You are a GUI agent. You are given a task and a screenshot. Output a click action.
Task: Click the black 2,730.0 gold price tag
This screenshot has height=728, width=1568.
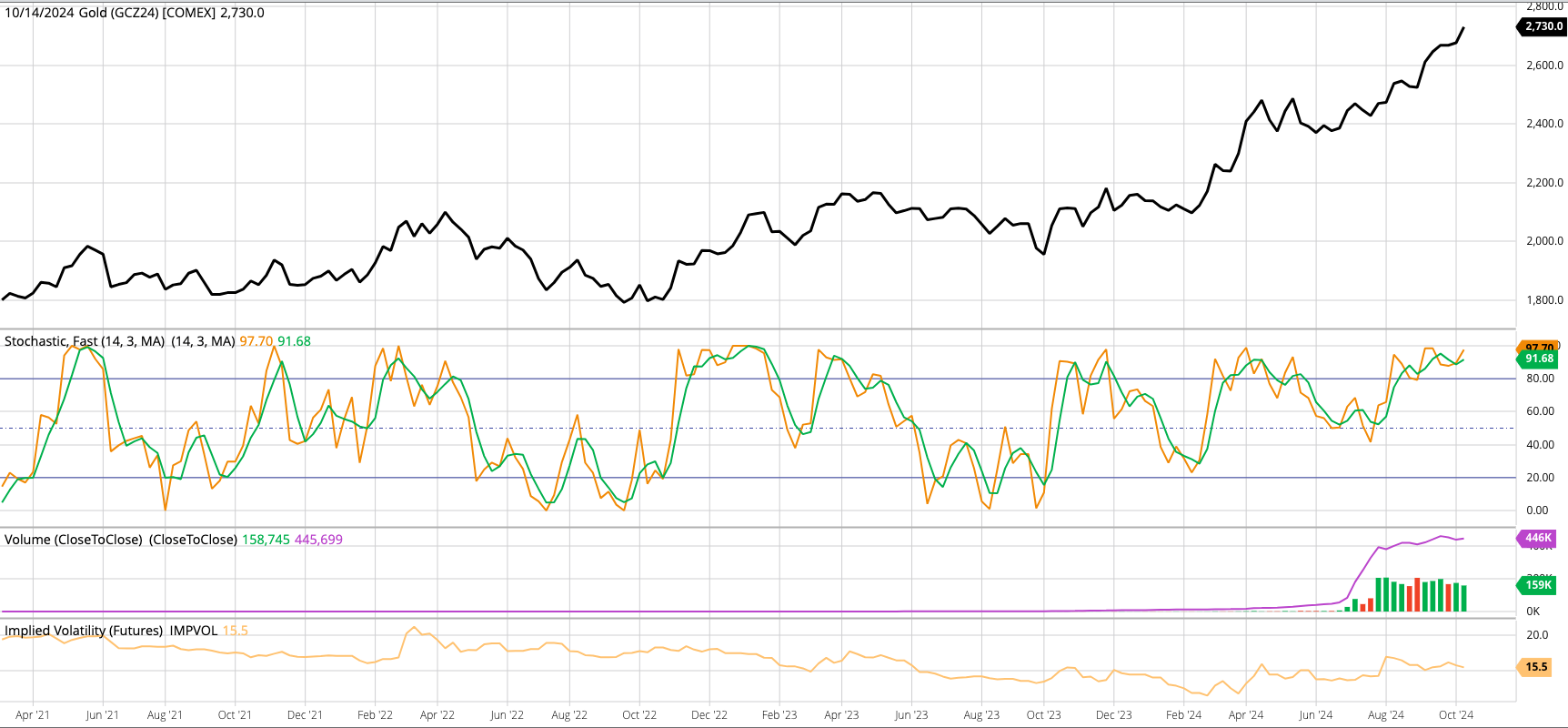point(1543,26)
